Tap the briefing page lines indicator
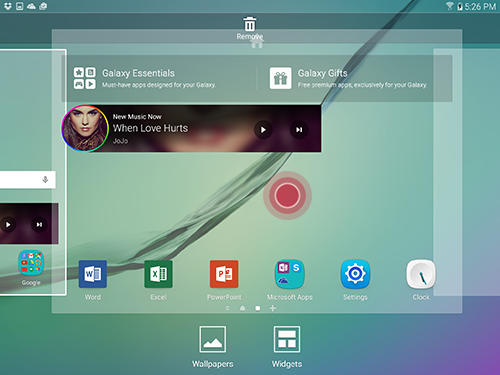Image resolution: width=500 pixels, height=375 pixels. [x=227, y=308]
